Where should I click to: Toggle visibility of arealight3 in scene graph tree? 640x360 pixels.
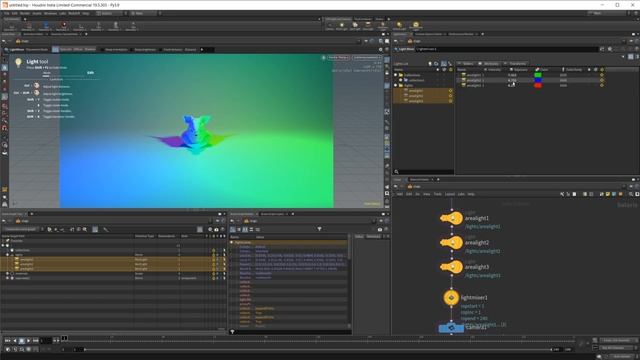coord(213,269)
